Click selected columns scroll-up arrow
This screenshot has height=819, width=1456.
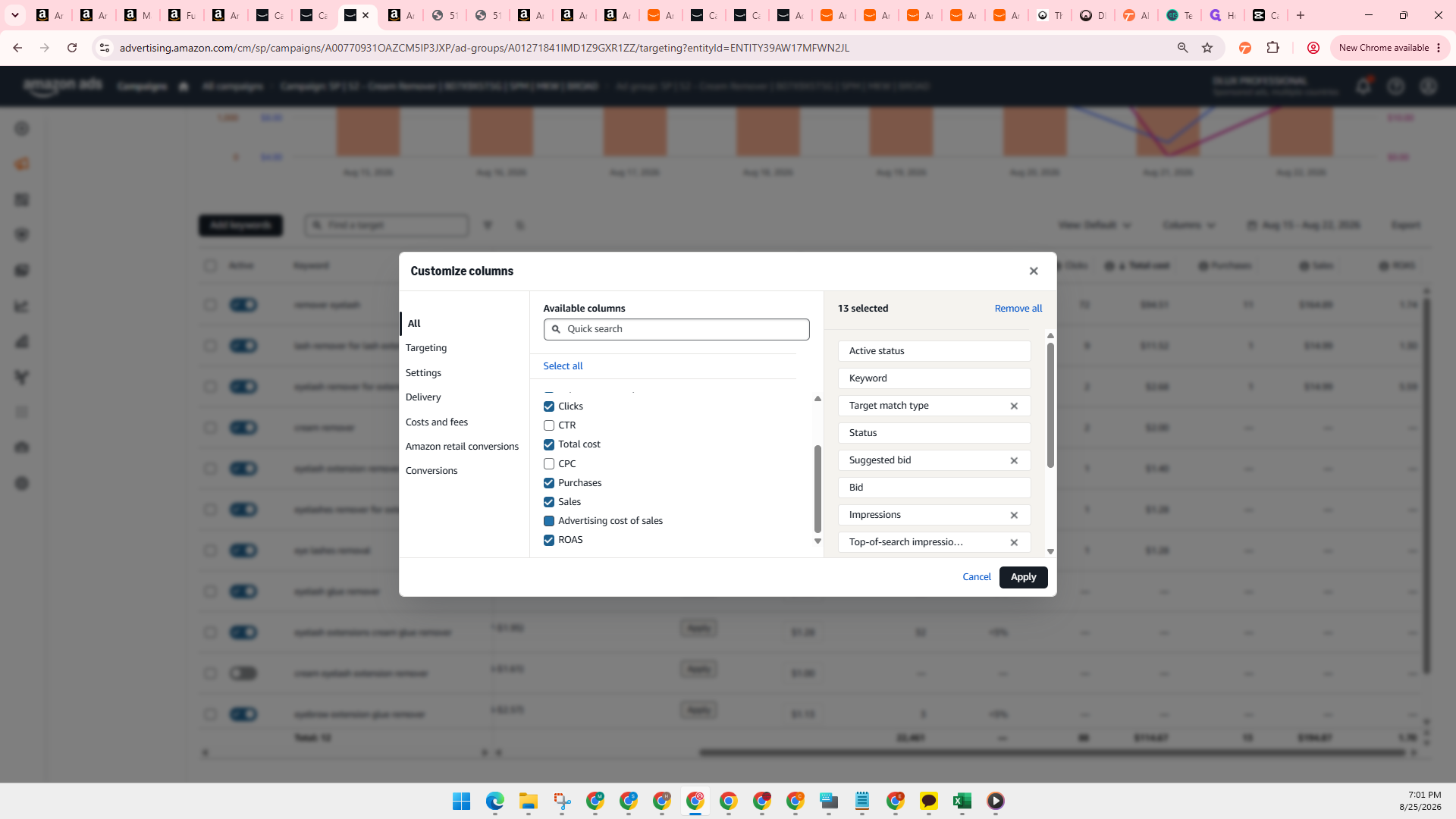1050,335
